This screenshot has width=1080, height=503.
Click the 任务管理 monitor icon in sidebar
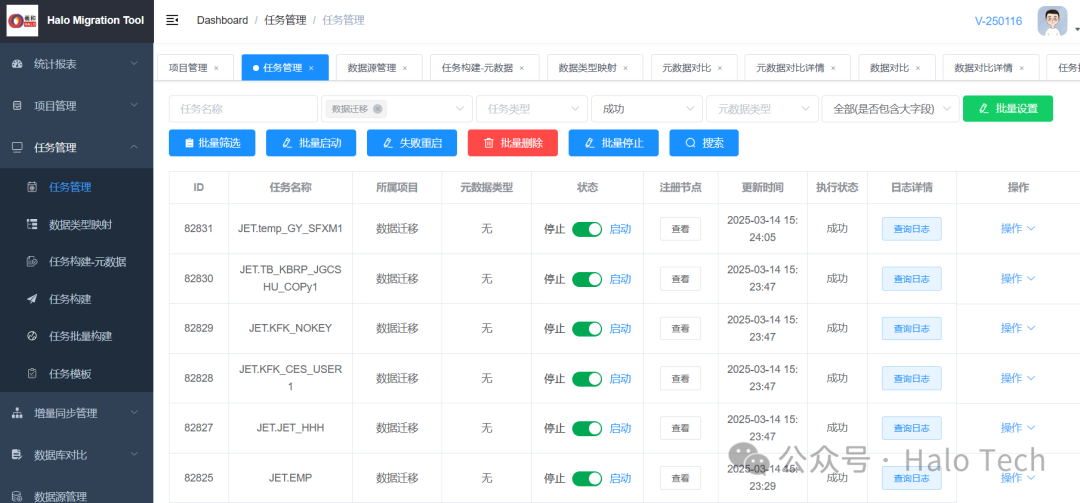[x=17, y=147]
